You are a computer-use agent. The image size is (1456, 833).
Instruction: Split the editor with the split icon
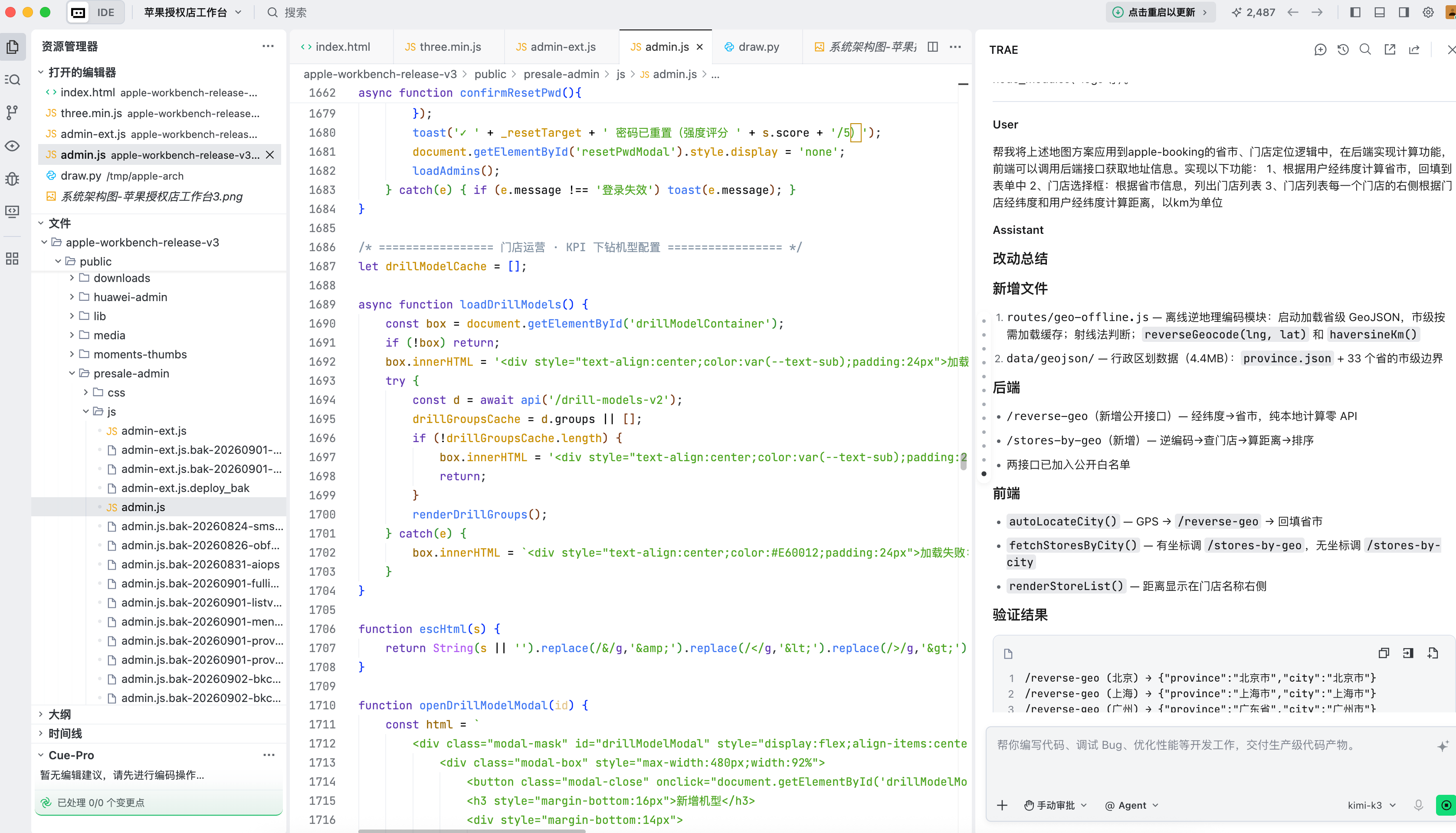[x=932, y=47]
